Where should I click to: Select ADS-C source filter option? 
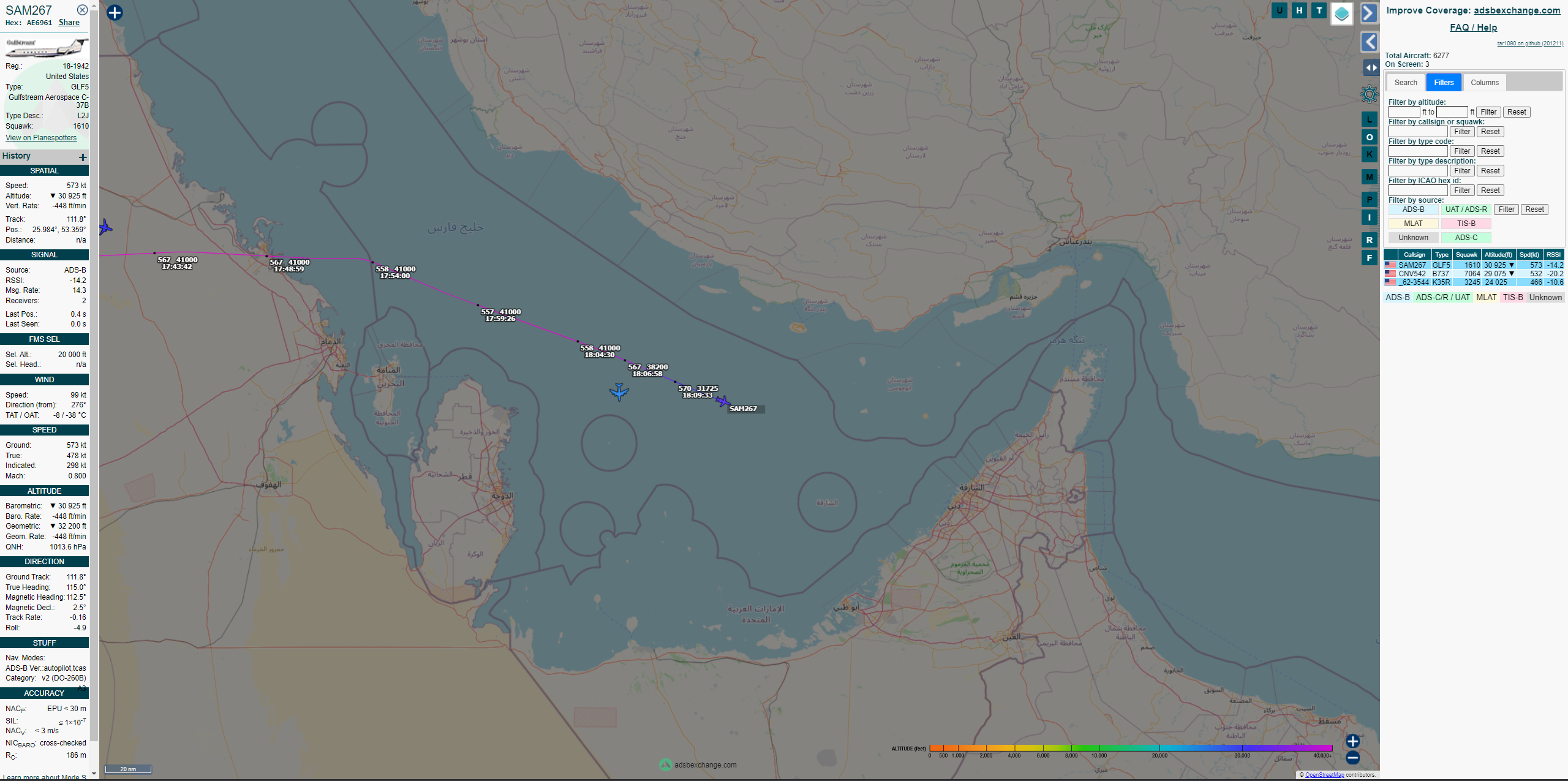click(1466, 238)
